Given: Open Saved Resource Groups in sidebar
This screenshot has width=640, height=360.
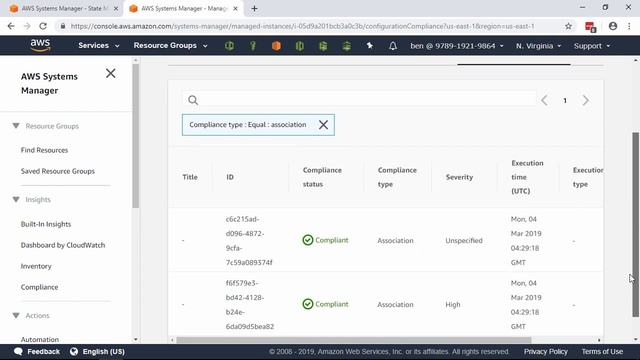Looking at the screenshot, I should point(58,171).
